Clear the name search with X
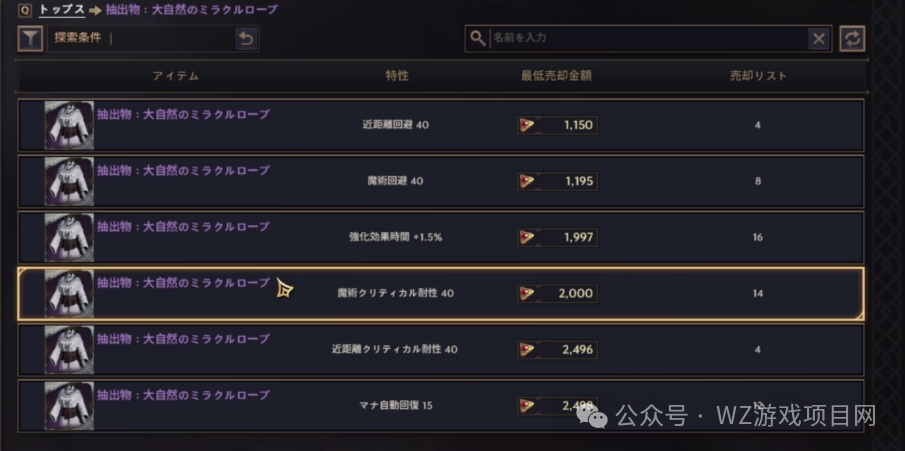Image resolution: width=905 pixels, height=451 pixels. (819, 38)
